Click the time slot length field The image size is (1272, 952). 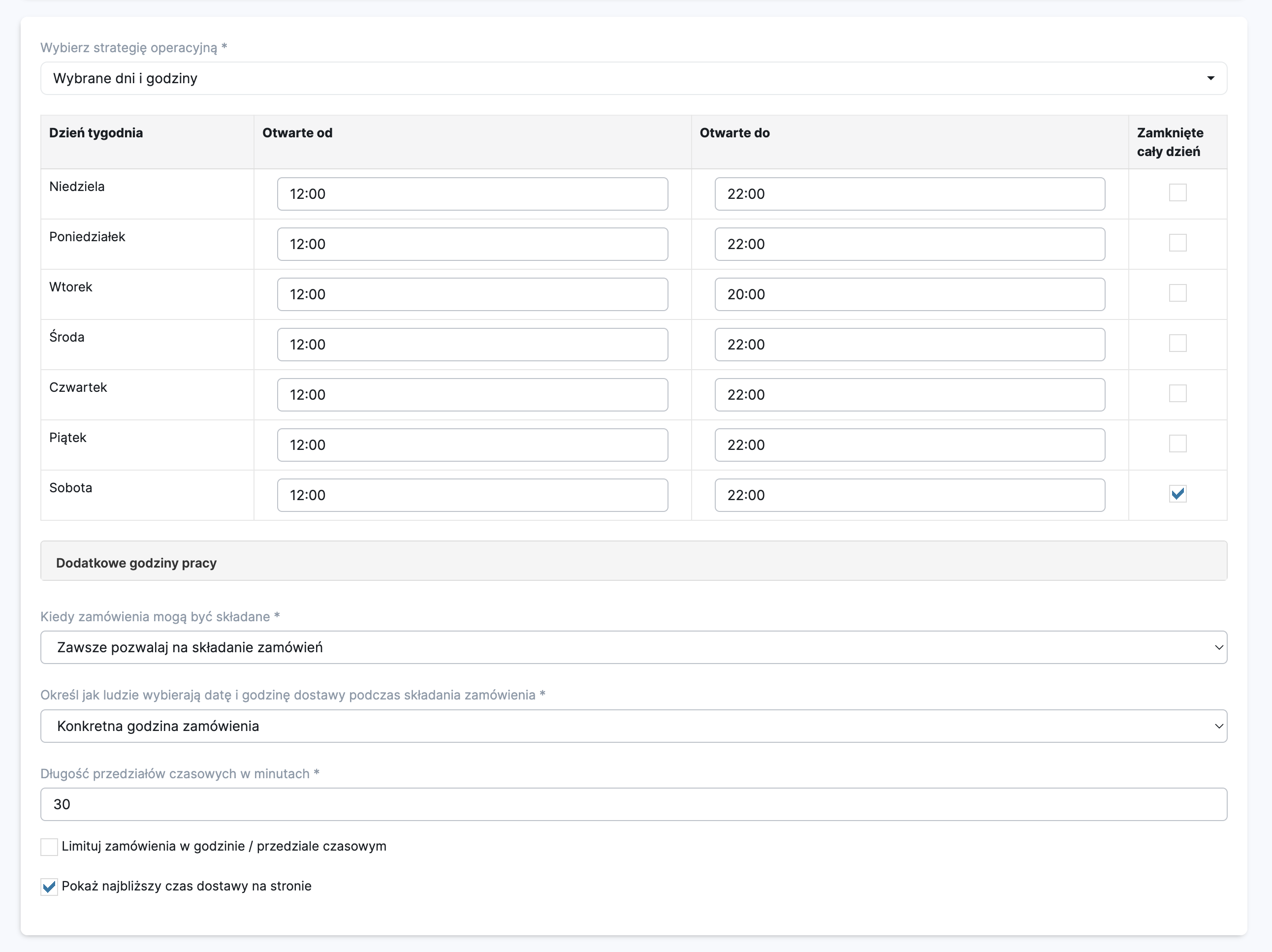click(633, 804)
